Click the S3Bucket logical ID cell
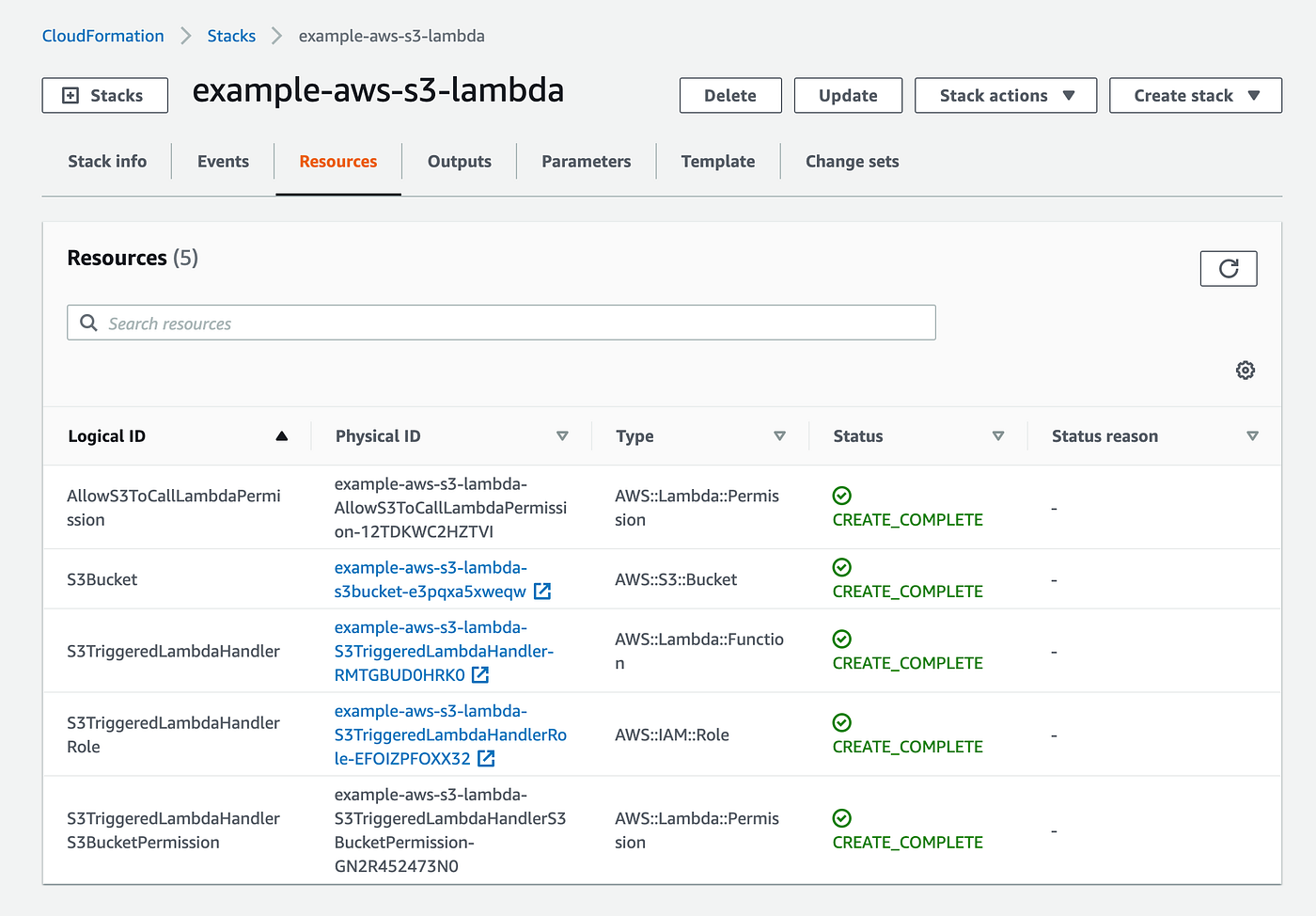This screenshot has height=916, width=1316. [102, 579]
